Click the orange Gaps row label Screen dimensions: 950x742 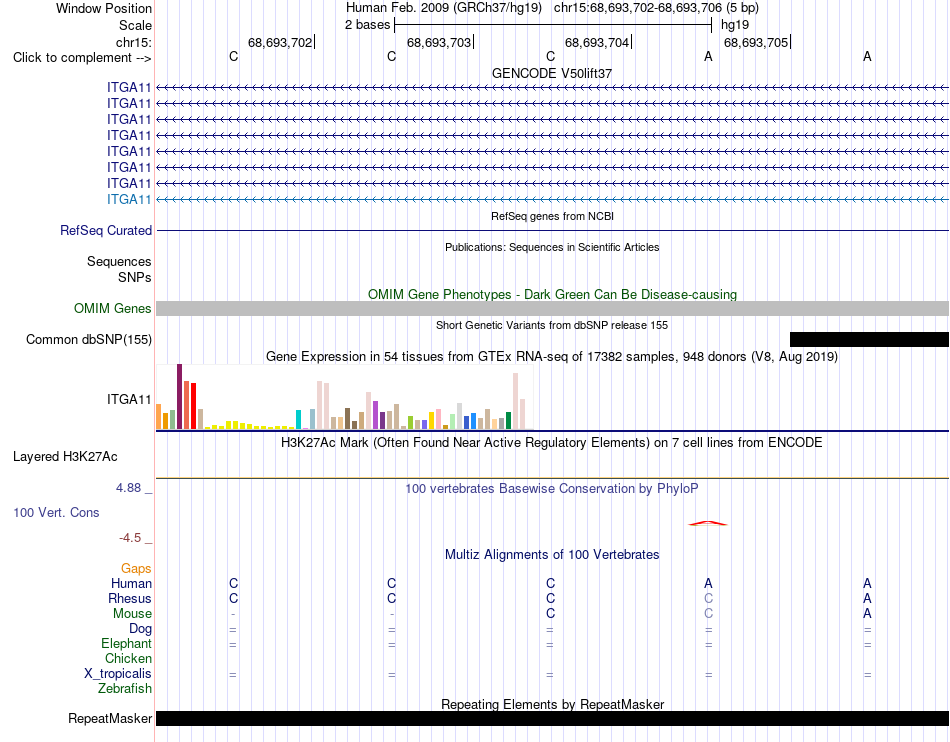tap(136, 568)
